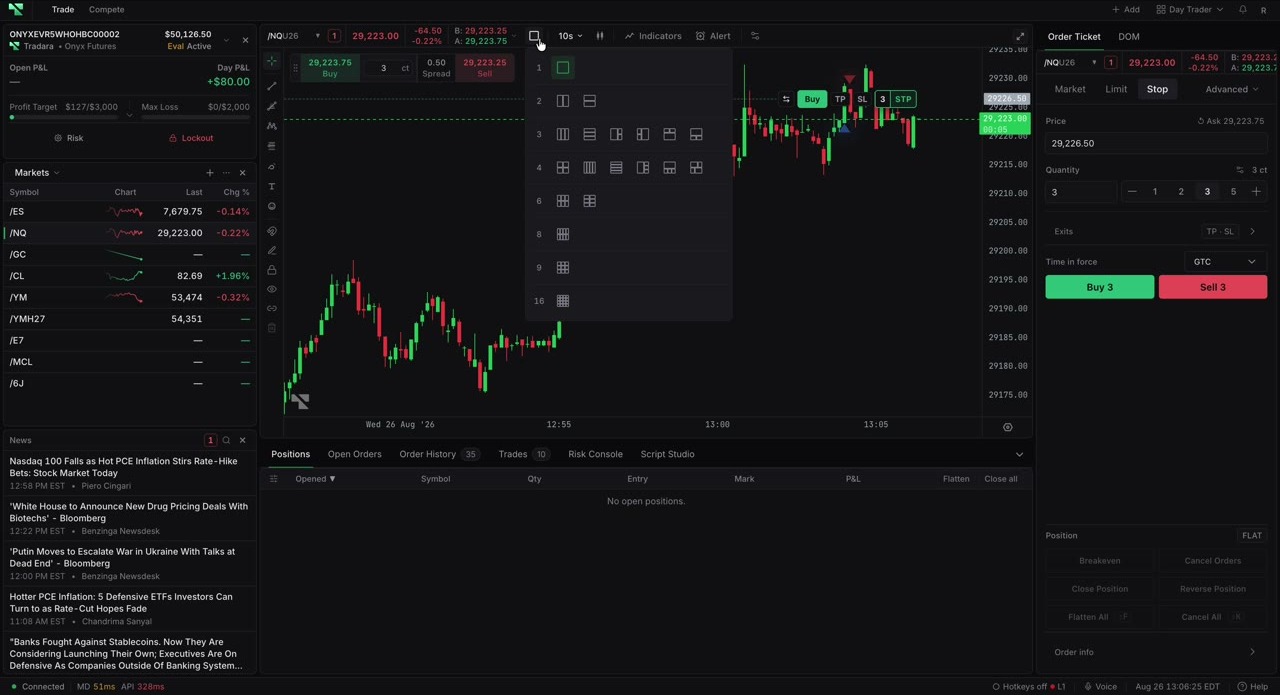Lock all drawings with the lock tool
The height and width of the screenshot is (695, 1280).
[271, 270]
